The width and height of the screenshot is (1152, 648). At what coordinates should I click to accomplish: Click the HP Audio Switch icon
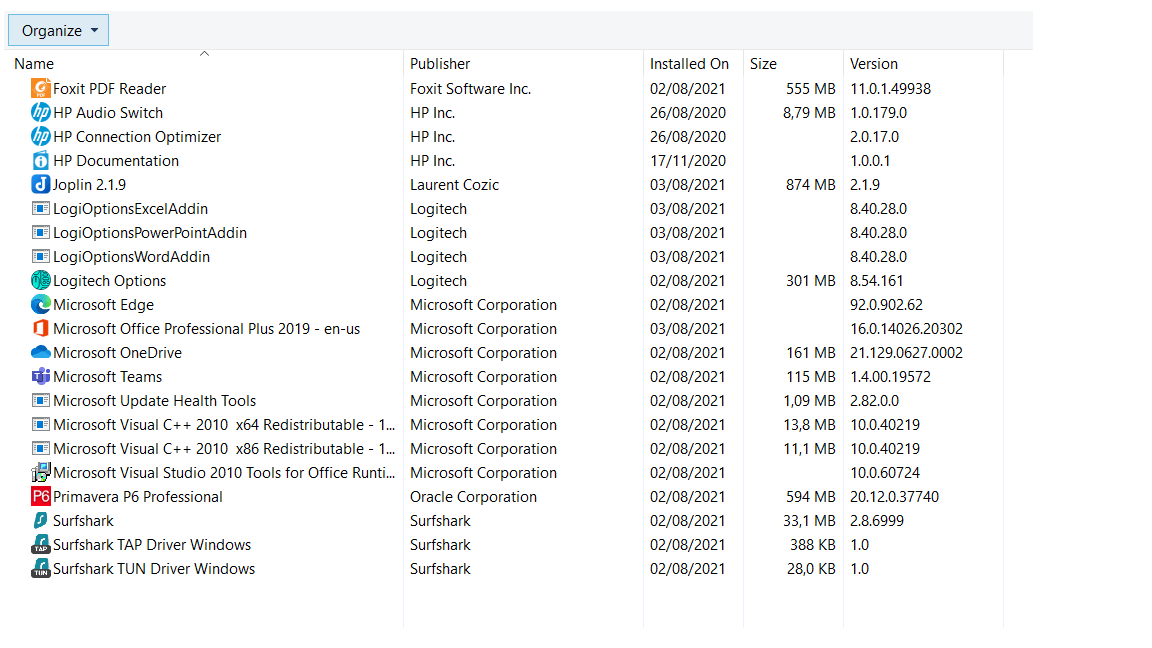pyautogui.click(x=40, y=112)
